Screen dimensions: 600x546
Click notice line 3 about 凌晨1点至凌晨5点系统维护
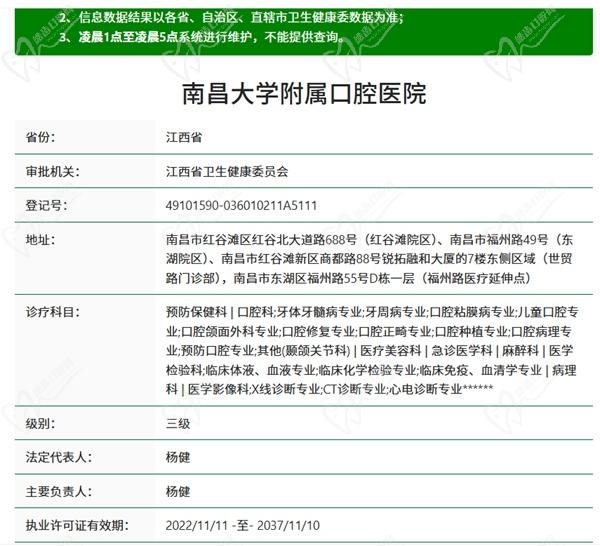[203, 37]
